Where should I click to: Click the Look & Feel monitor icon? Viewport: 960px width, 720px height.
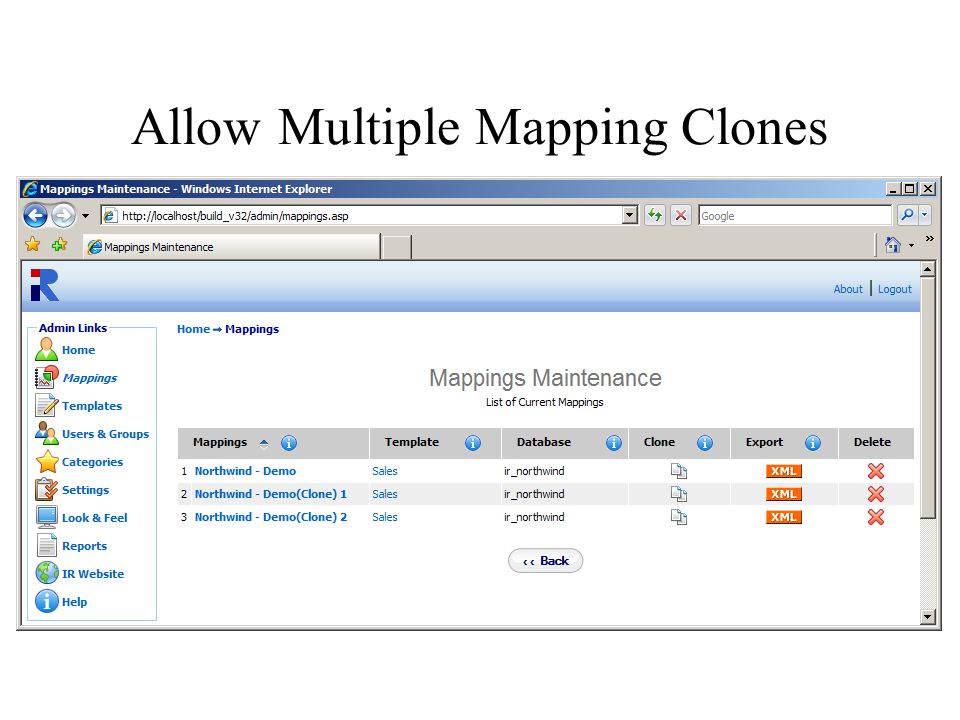click(x=47, y=517)
